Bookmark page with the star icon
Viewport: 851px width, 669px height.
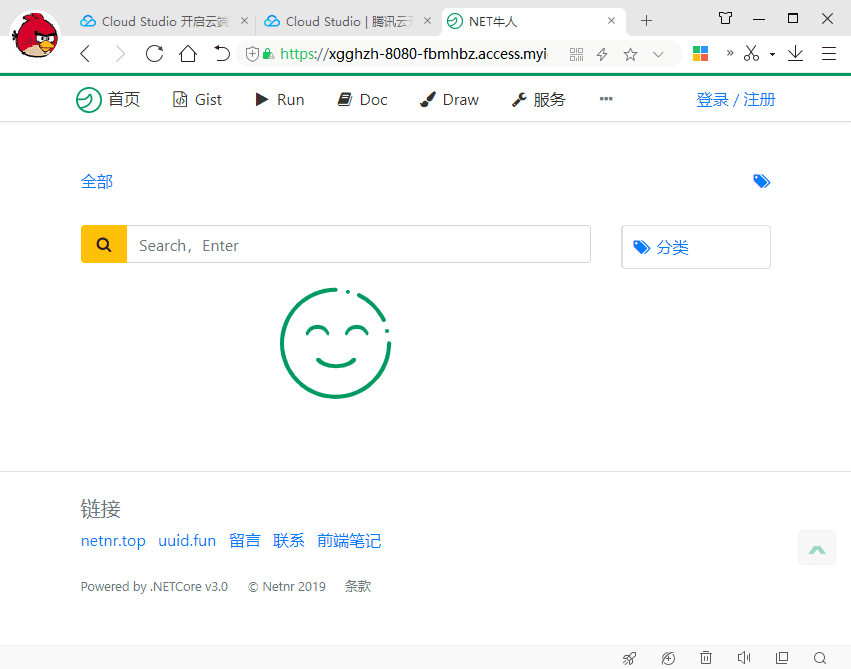click(630, 54)
